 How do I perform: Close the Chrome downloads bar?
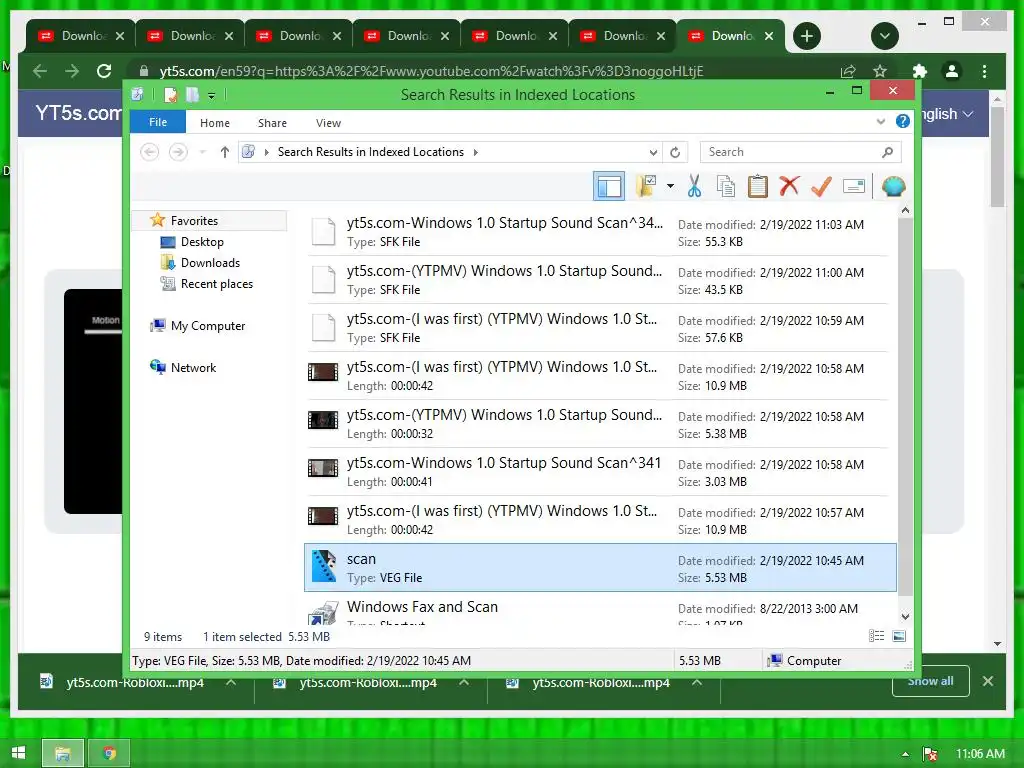(987, 681)
